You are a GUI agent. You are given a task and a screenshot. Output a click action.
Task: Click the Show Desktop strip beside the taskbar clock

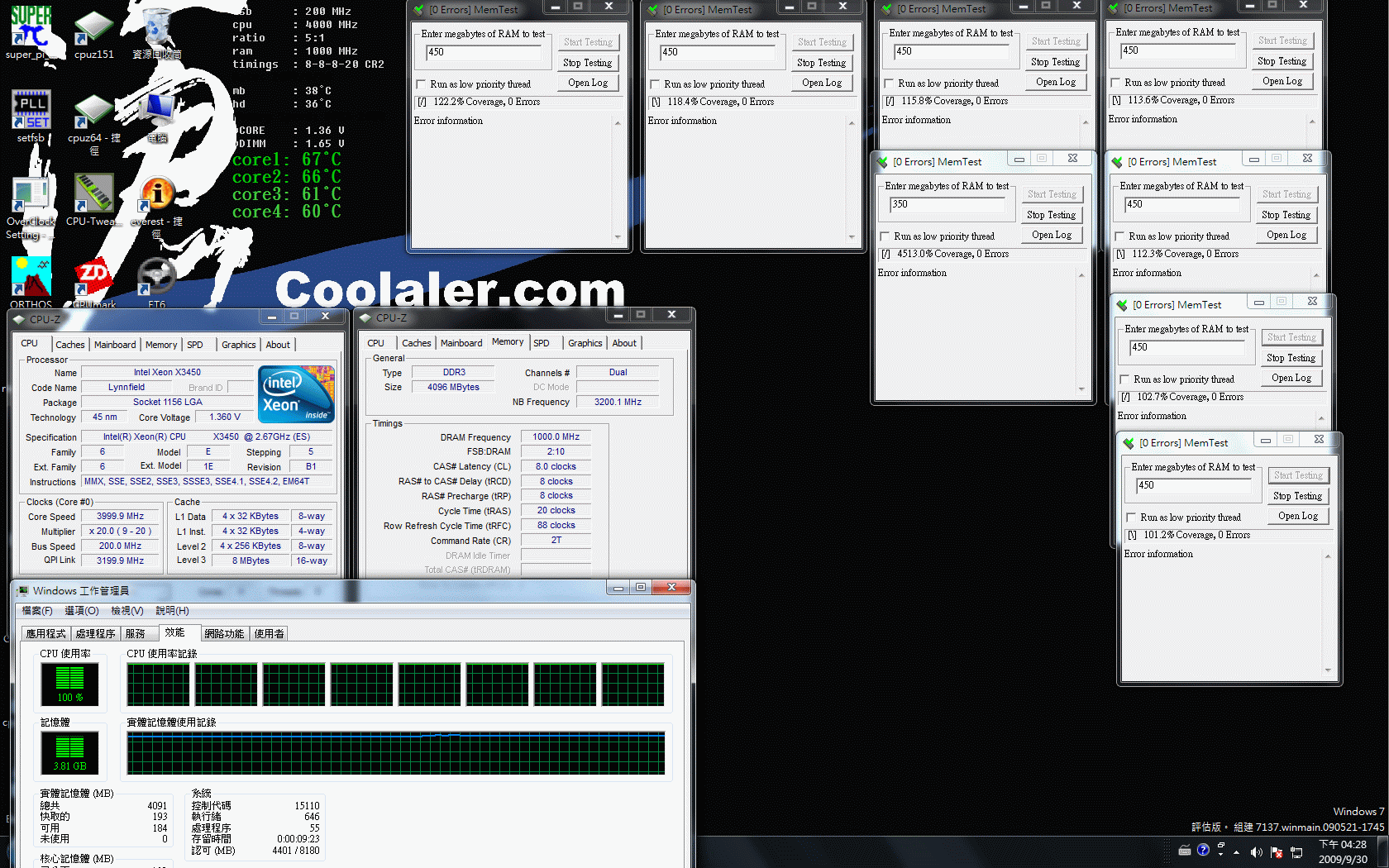coord(1382,851)
